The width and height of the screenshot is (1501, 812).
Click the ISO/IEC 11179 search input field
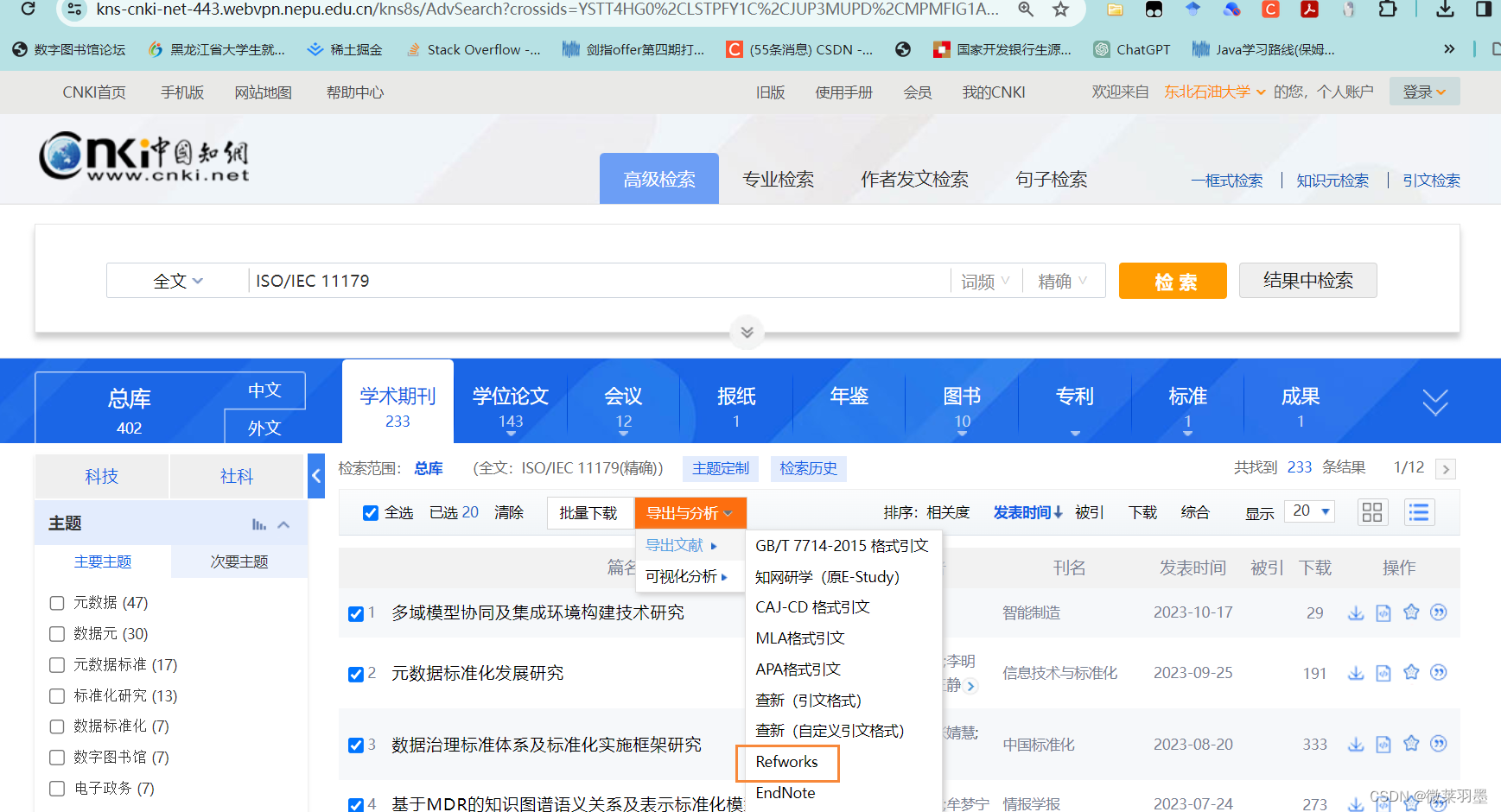point(598,281)
